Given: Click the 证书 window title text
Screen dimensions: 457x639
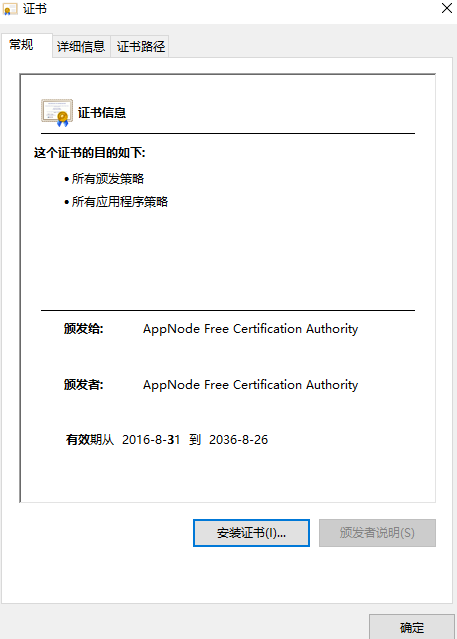Looking at the screenshot, I should point(35,9).
